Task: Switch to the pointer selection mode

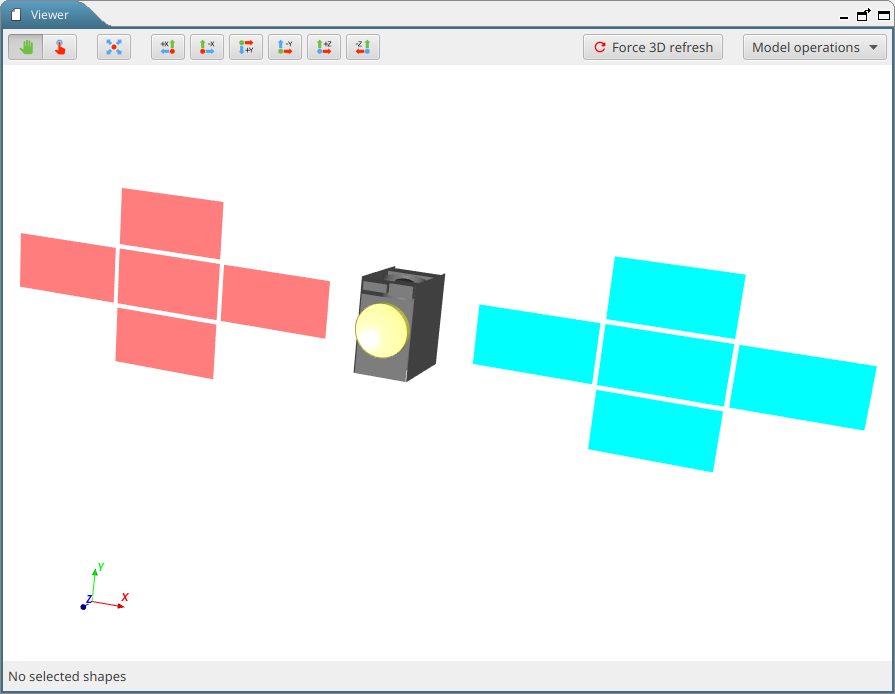Action: click(59, 46)
